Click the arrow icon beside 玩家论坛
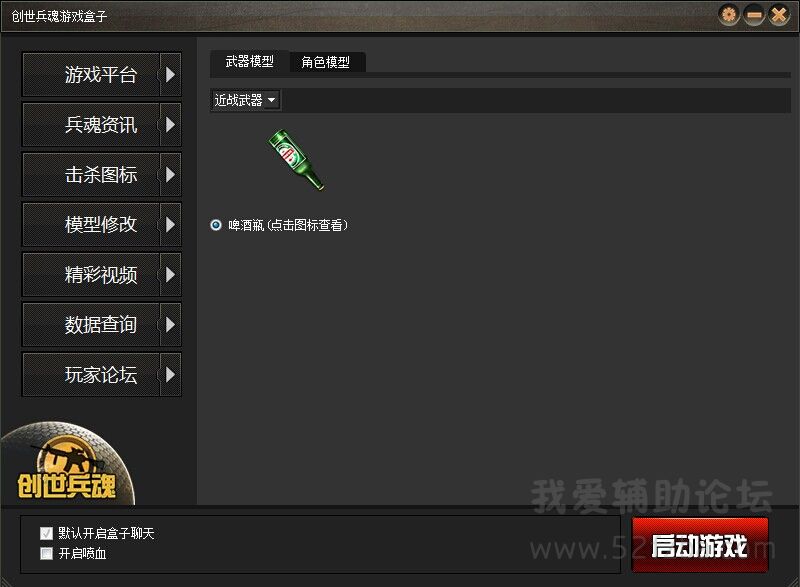Screen dimensions: 800x587 point(170,375)
